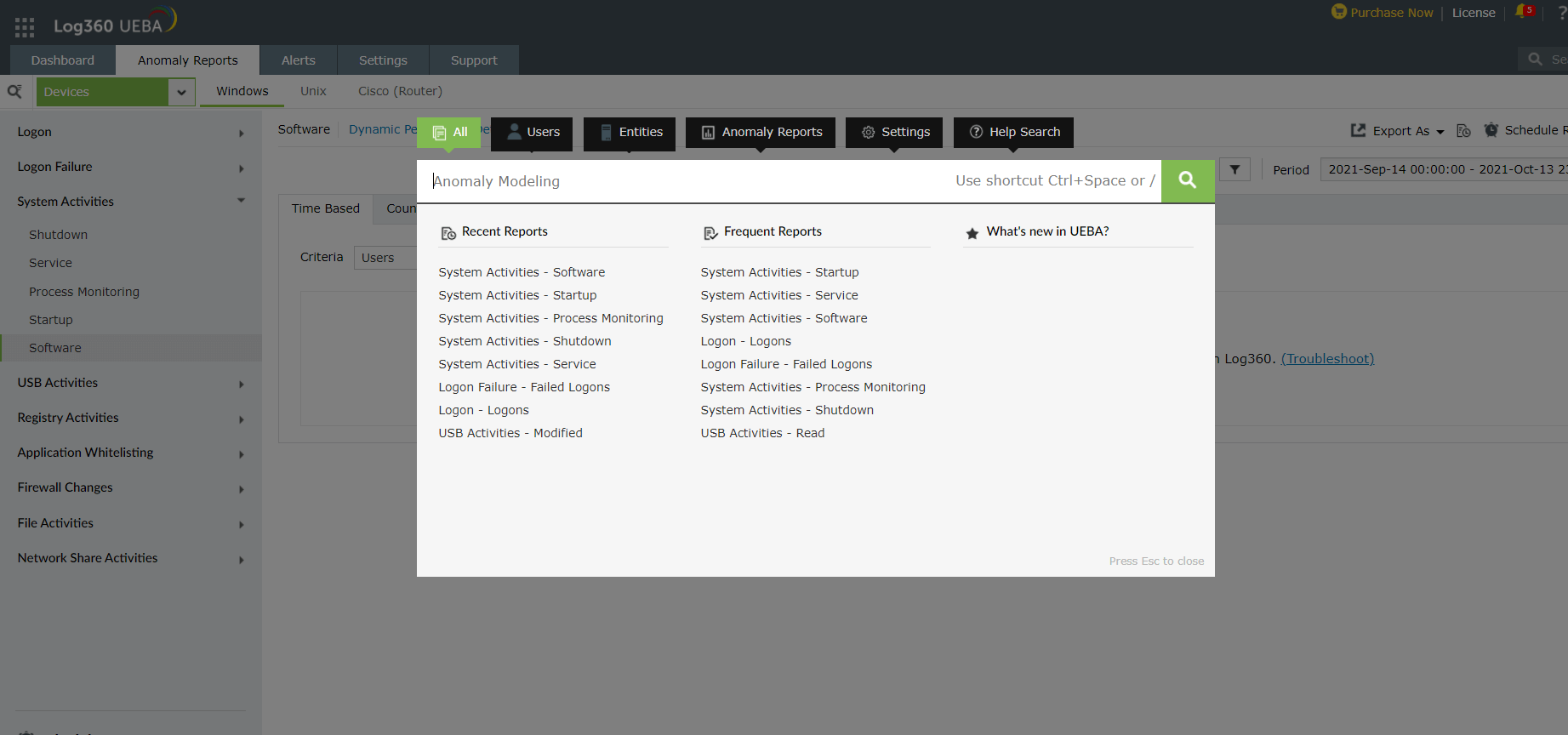Open the Shutdown sidebar report
The width and height of the screenshot is (1568, 735).
(x=58, y=235)
